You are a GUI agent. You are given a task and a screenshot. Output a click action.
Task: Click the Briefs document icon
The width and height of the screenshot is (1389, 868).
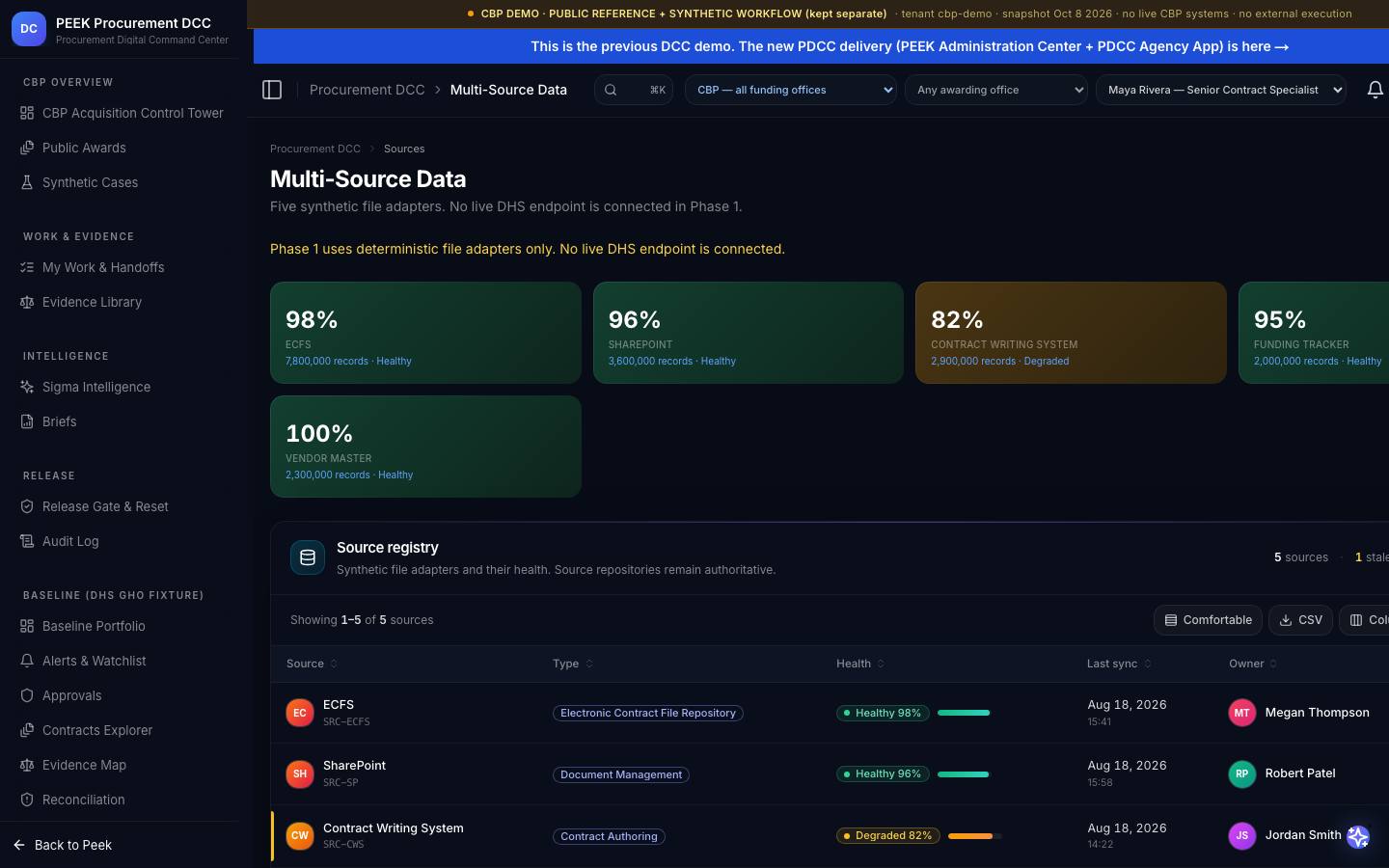coord(27,421)
